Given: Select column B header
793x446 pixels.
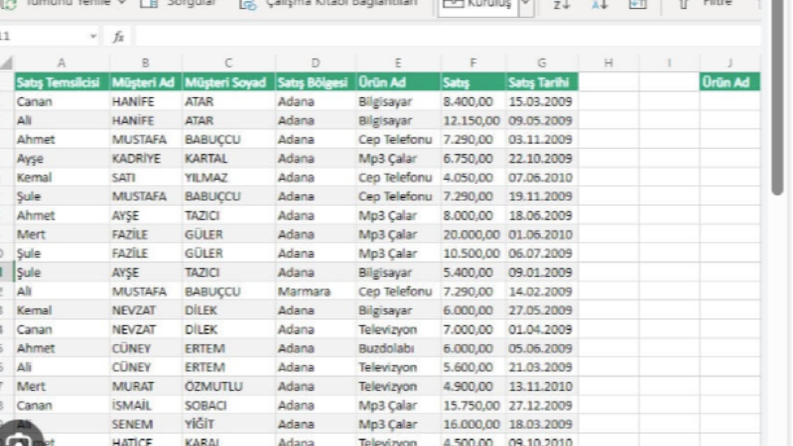Looking at the screenshot, I should [146, 63].
